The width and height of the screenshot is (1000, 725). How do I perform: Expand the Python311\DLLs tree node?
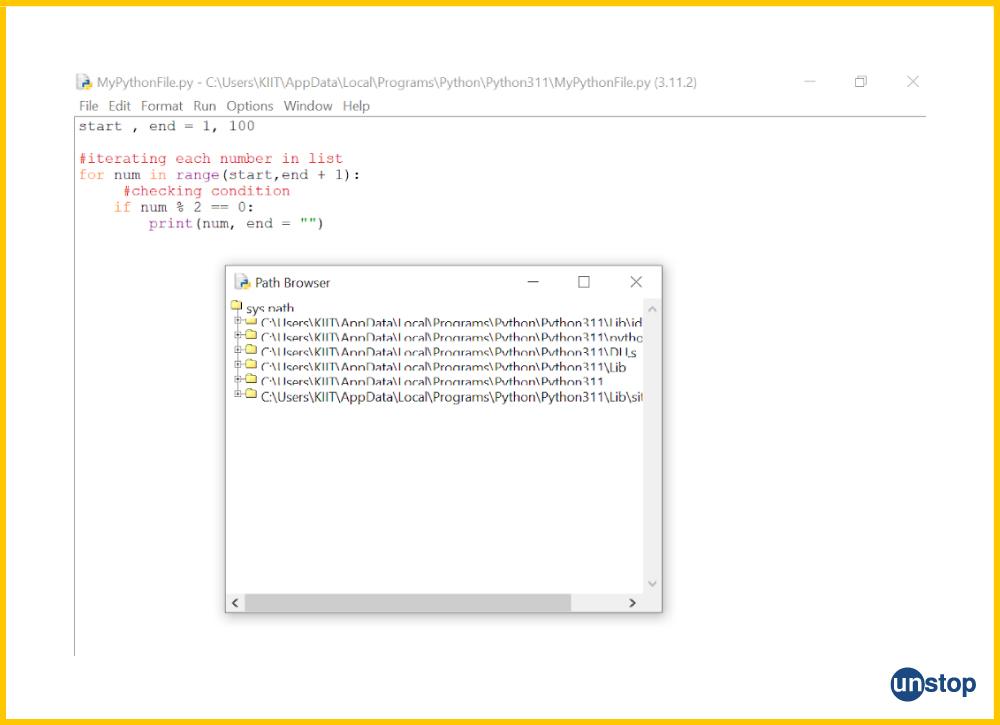click(x=237, y=349)
